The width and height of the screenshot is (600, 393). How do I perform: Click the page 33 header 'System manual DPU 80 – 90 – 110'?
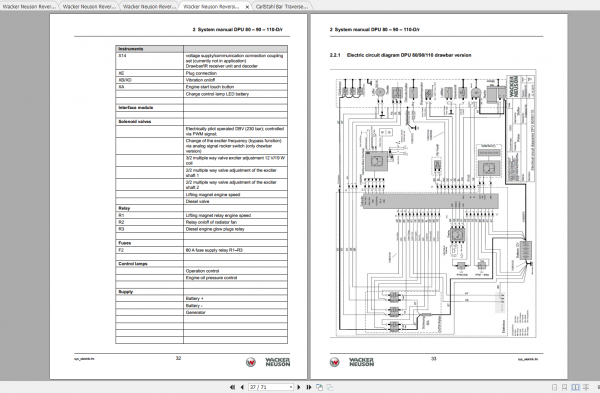[x=375, y=29]
